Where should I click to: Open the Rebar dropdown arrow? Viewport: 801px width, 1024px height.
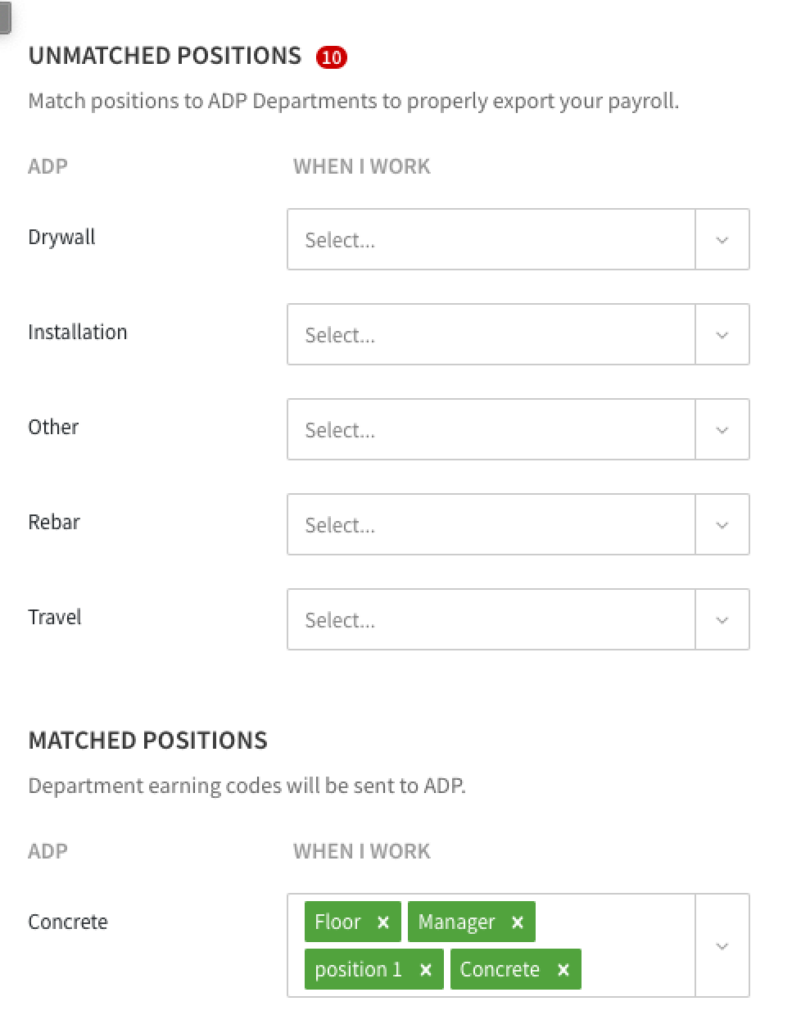click(x=722, y=525)
